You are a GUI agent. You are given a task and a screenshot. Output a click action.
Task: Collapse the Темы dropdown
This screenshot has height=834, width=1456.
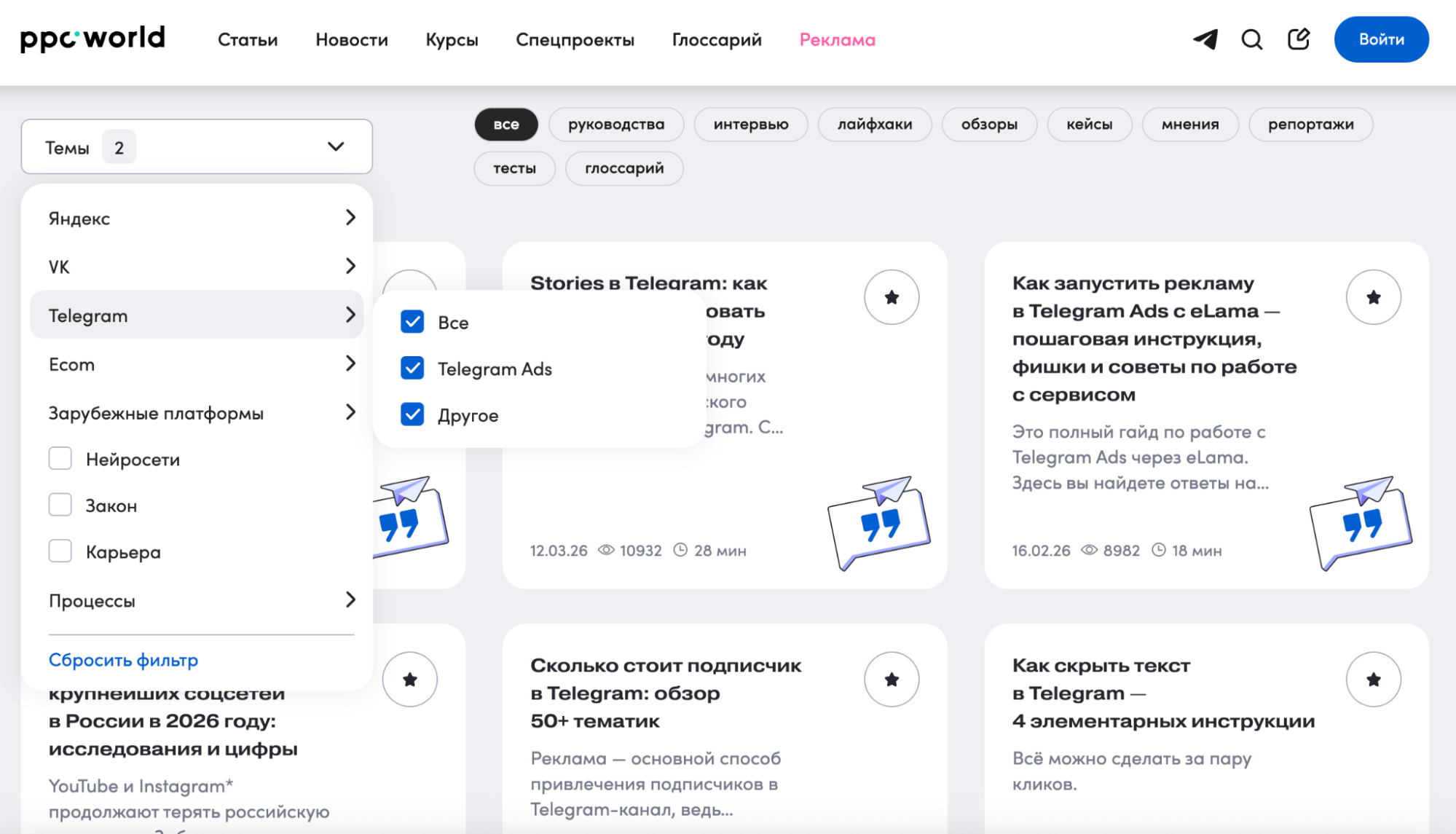click(197, 146)
